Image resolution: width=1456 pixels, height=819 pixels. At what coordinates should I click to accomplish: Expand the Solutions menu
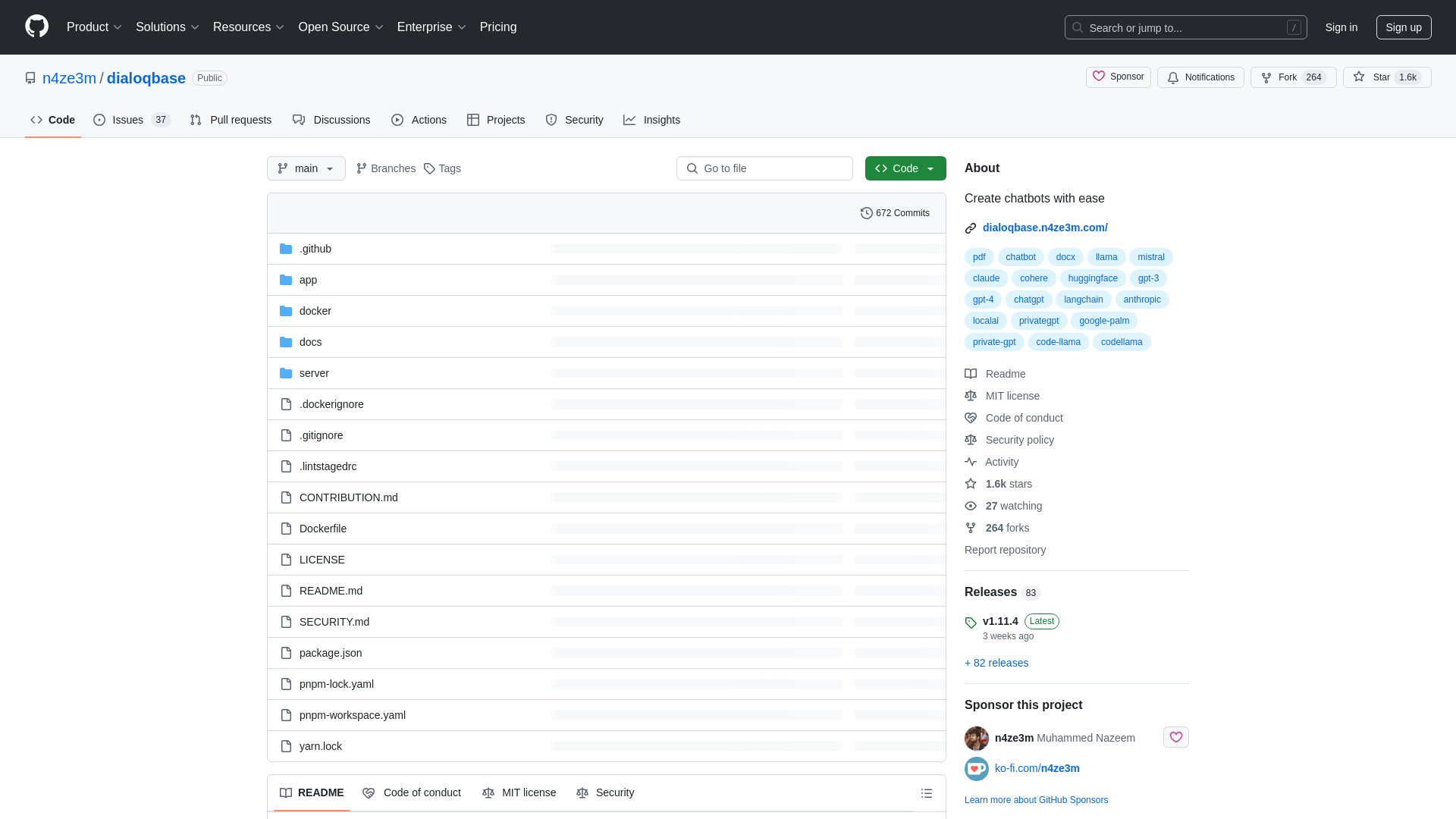coord(168,27)
